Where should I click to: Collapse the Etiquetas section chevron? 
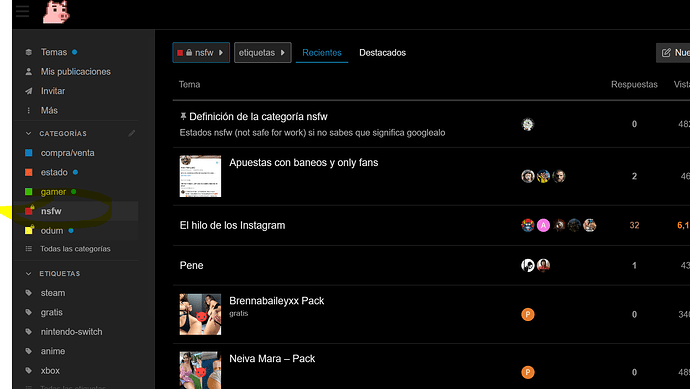click(x=29, y=274)
